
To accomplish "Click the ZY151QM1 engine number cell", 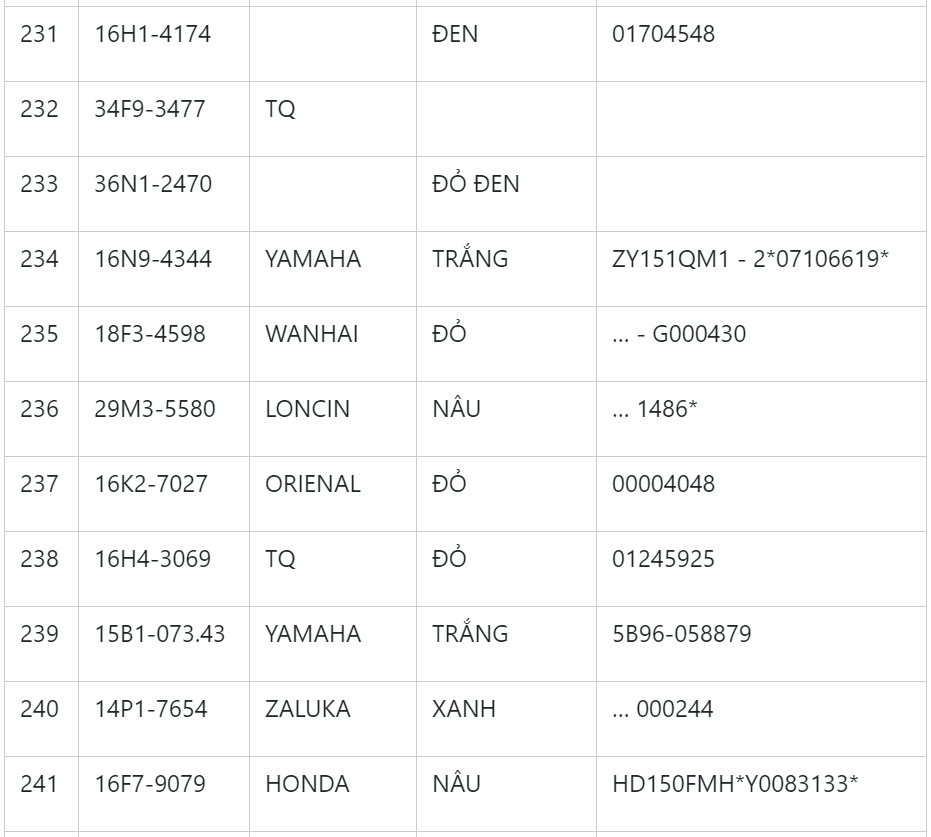I will coord(750,259).
